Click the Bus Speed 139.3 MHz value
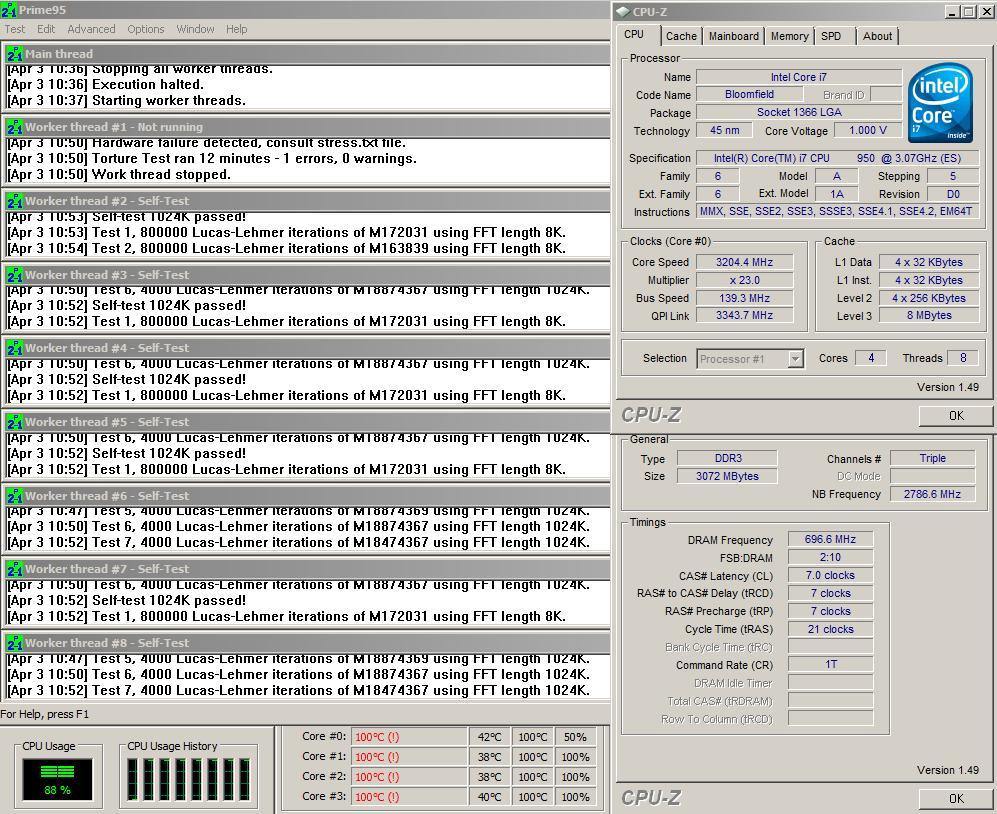The image size is (997, 814). [x=745, y=298]
